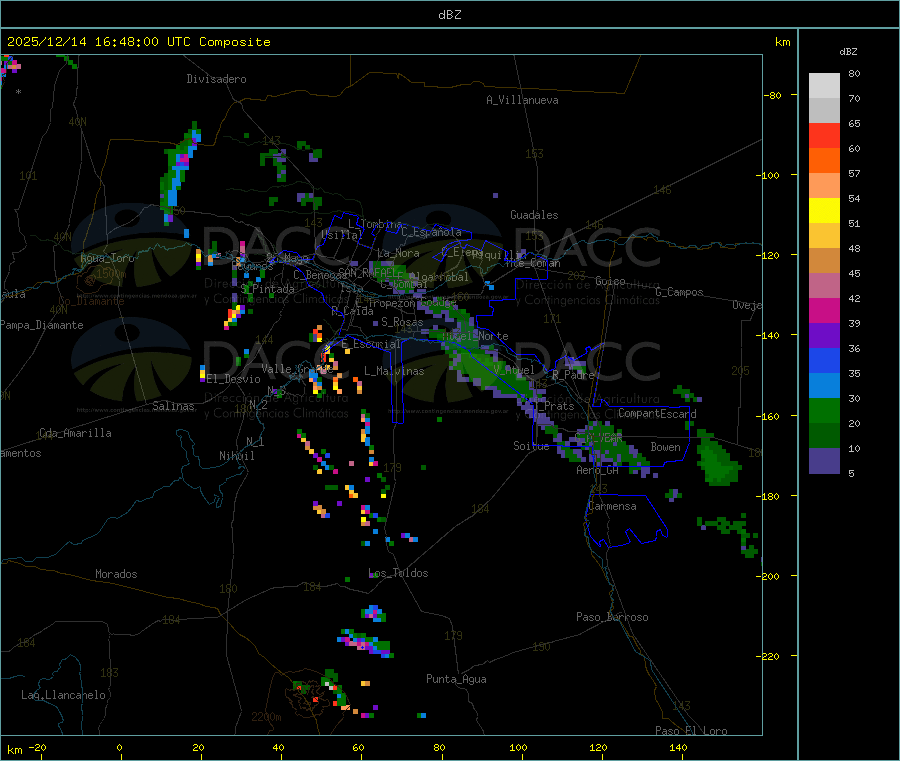Click the Morados label
This screenshot has height=761, width=900.
click(x=116, y=574)
